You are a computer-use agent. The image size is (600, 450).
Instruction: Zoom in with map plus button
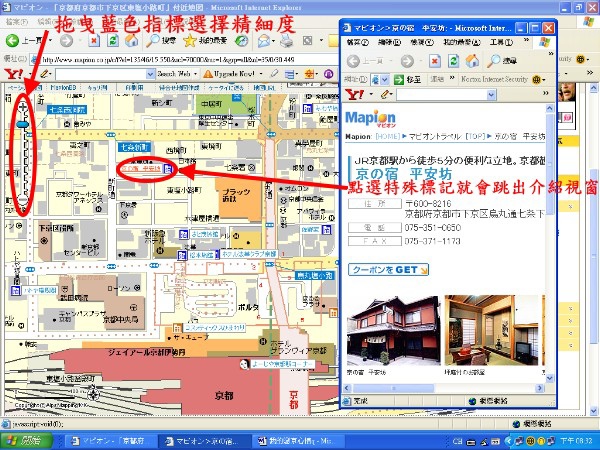(x=23, y=107)
